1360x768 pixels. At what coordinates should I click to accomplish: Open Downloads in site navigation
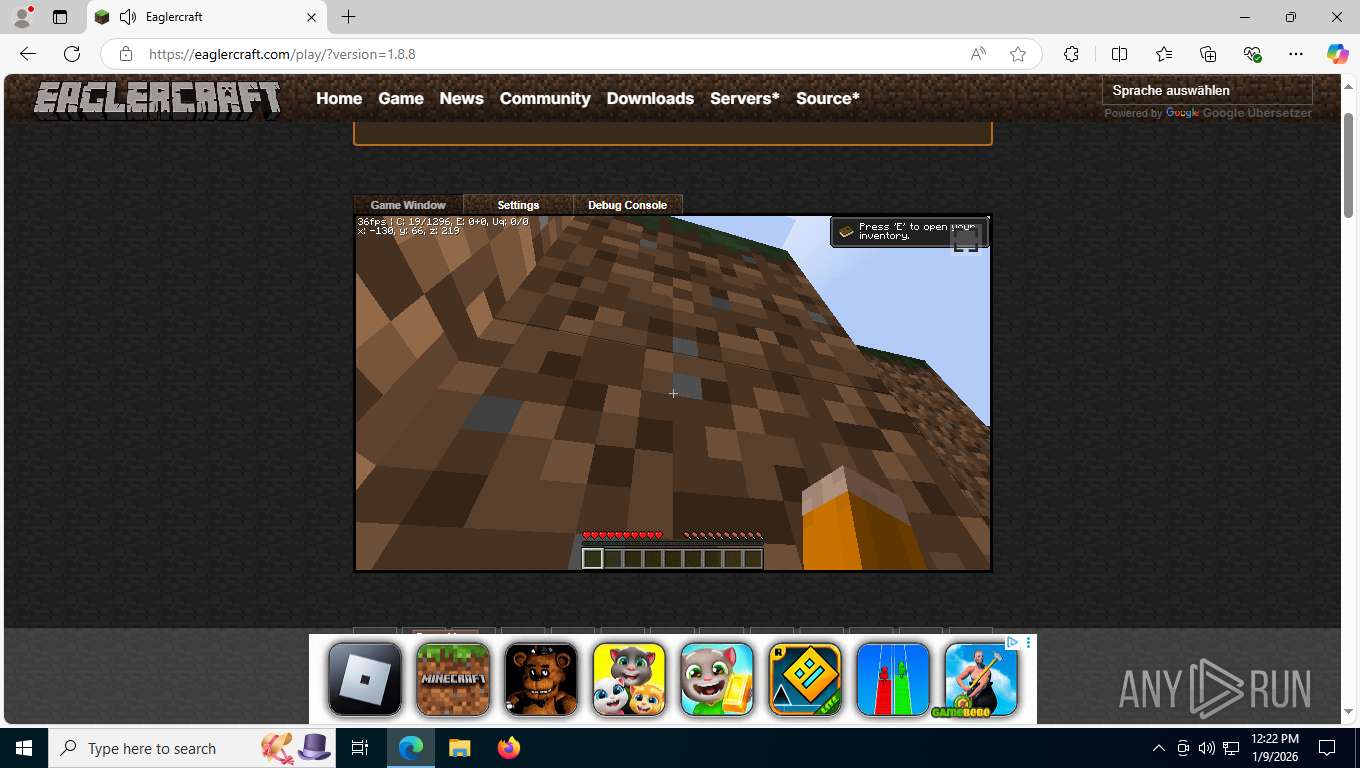pyautogui.click(x=650, y=98)
